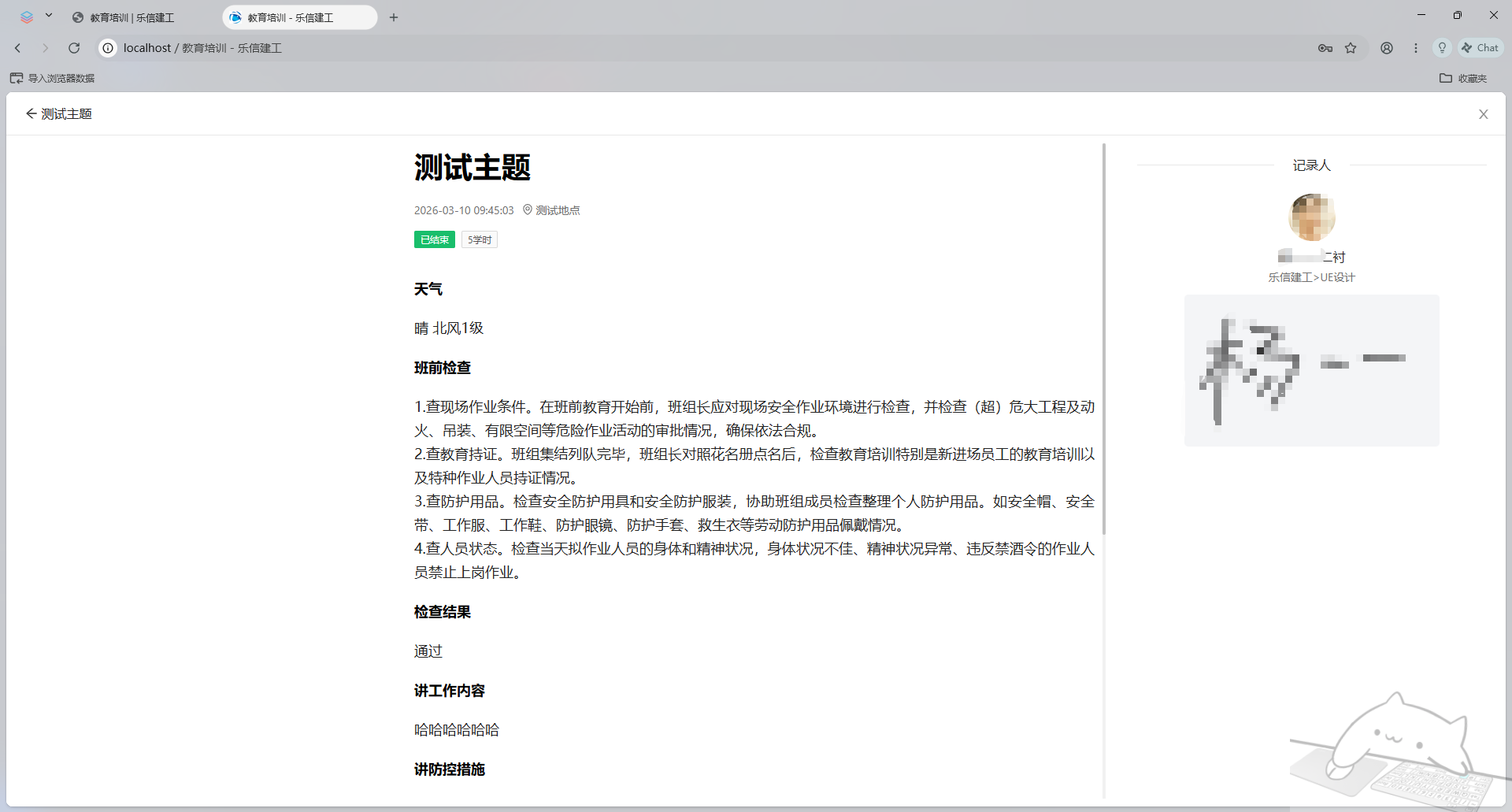Open the password key icon
Screen dimensions: 1512x812
pos(1325,48)
